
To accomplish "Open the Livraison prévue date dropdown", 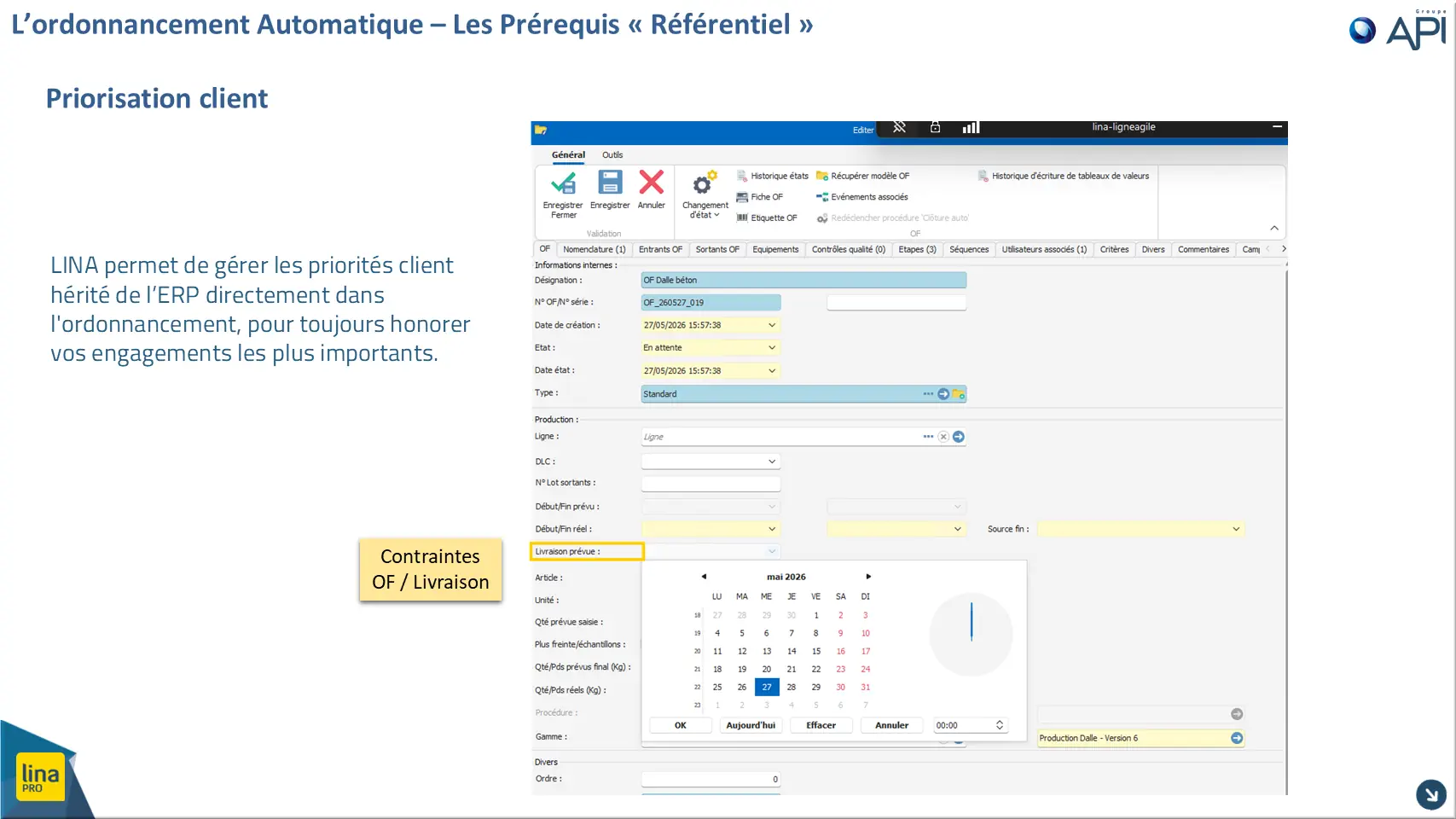I will click(772, 551).
